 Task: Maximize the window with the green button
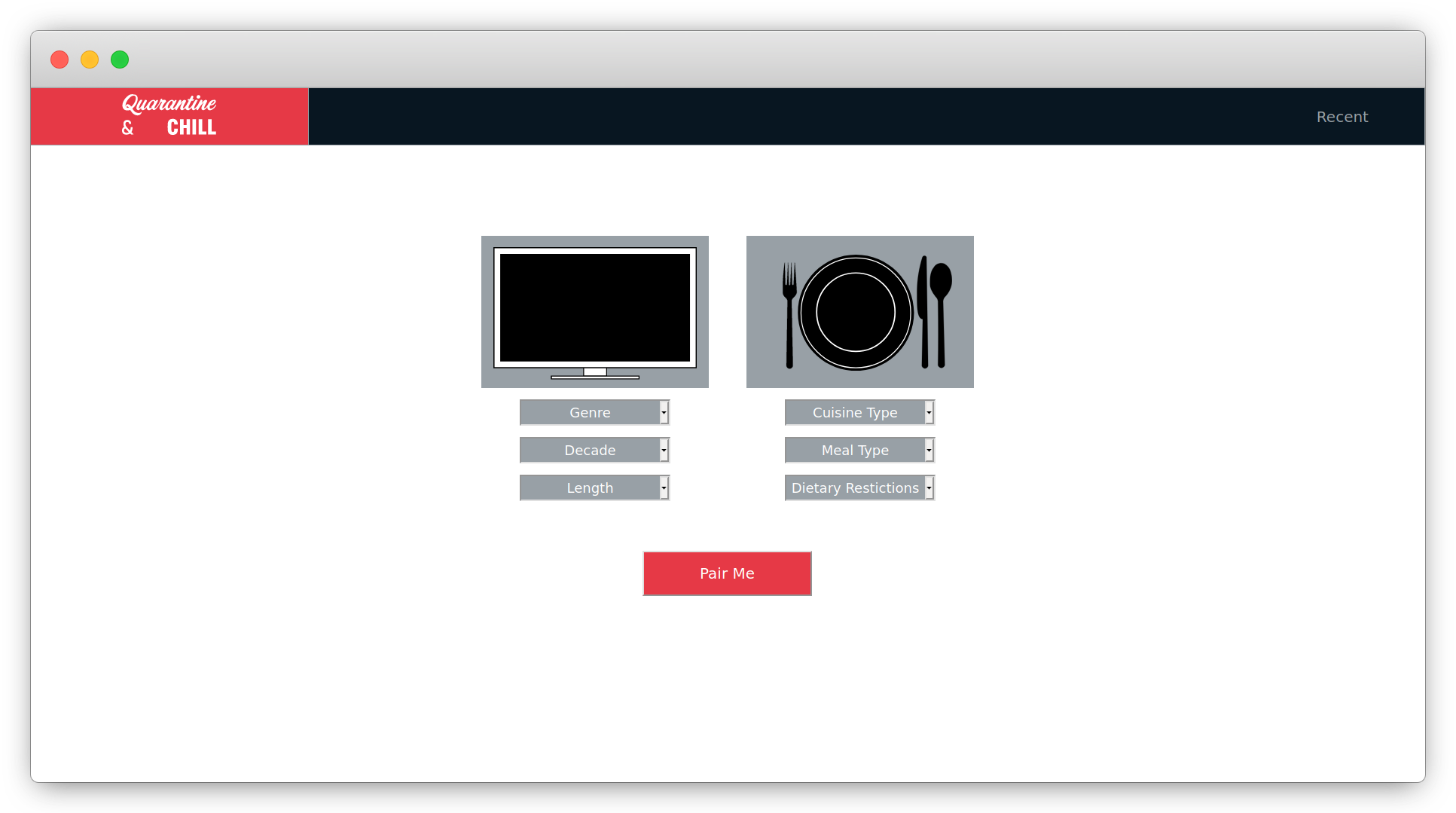[120, 60]
